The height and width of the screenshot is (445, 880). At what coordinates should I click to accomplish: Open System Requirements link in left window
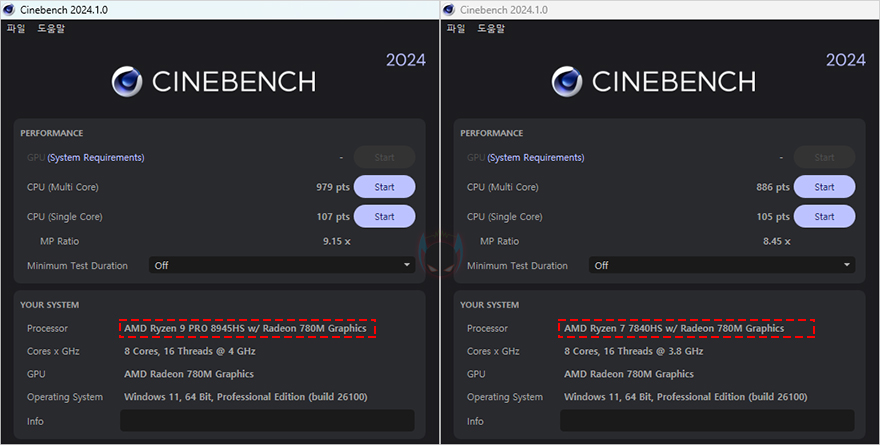tap(96, 158)
